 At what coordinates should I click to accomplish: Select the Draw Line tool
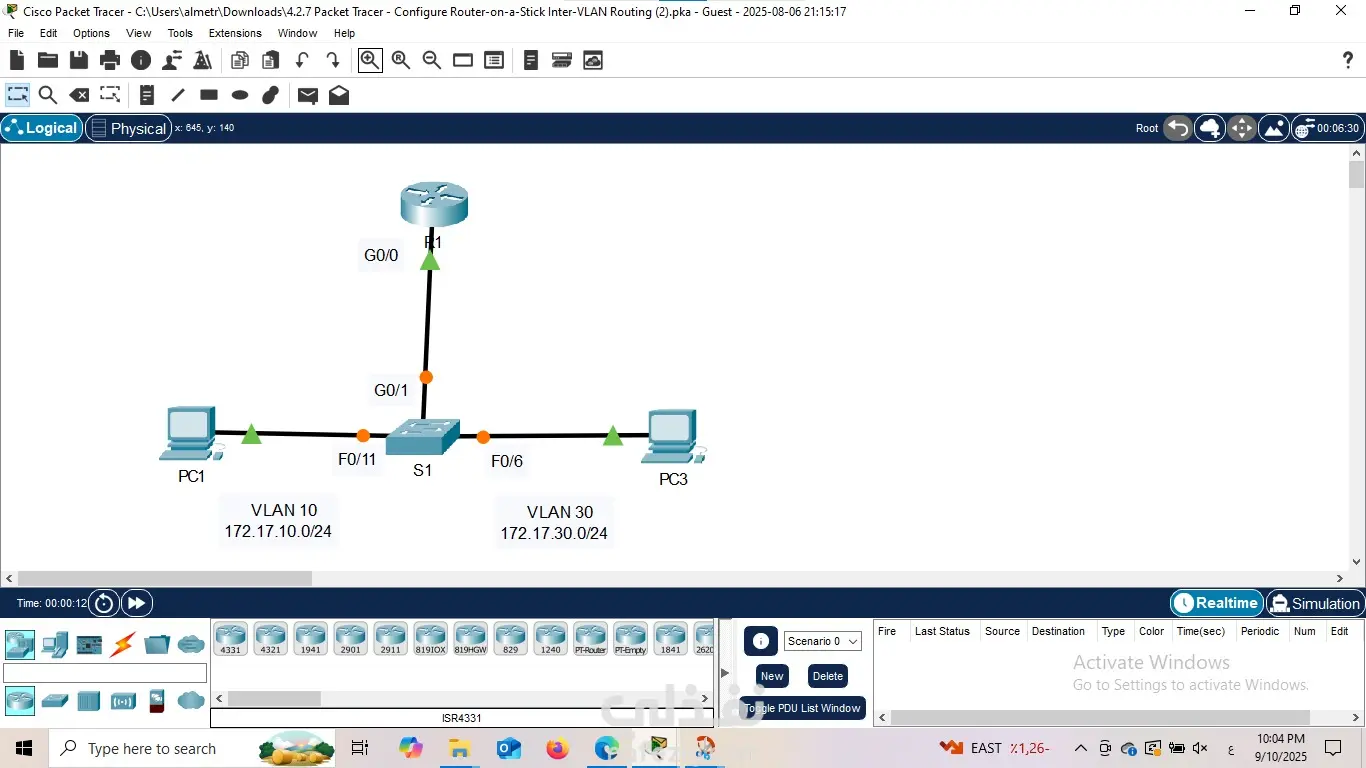click(178, 95)
